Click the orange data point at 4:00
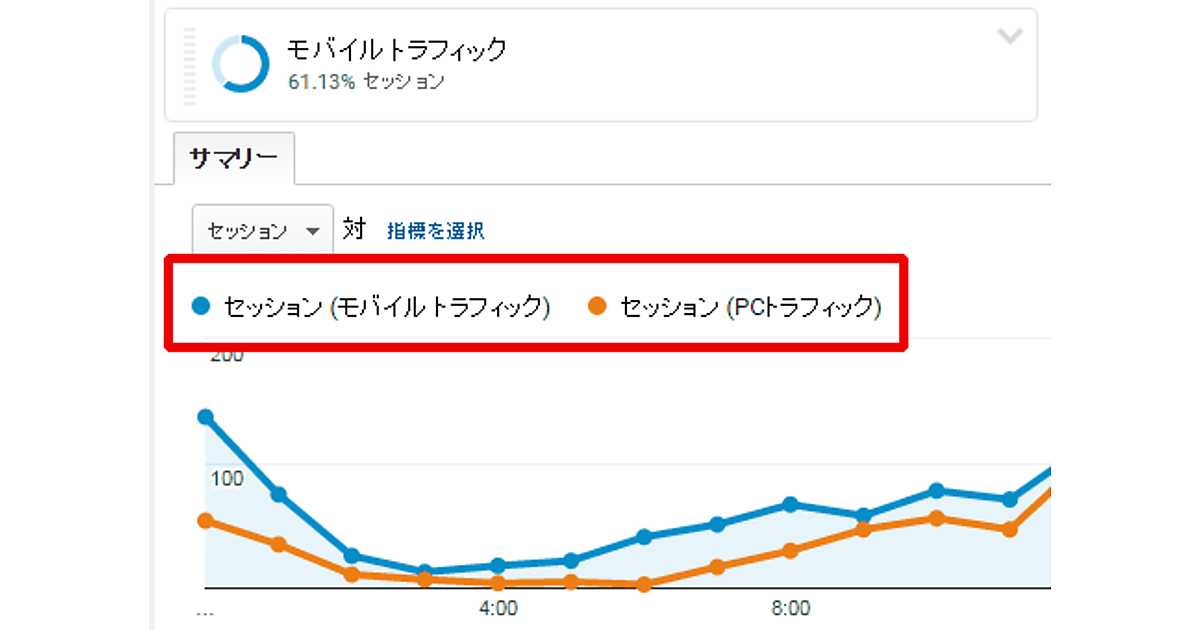 [x=498, y=583]
